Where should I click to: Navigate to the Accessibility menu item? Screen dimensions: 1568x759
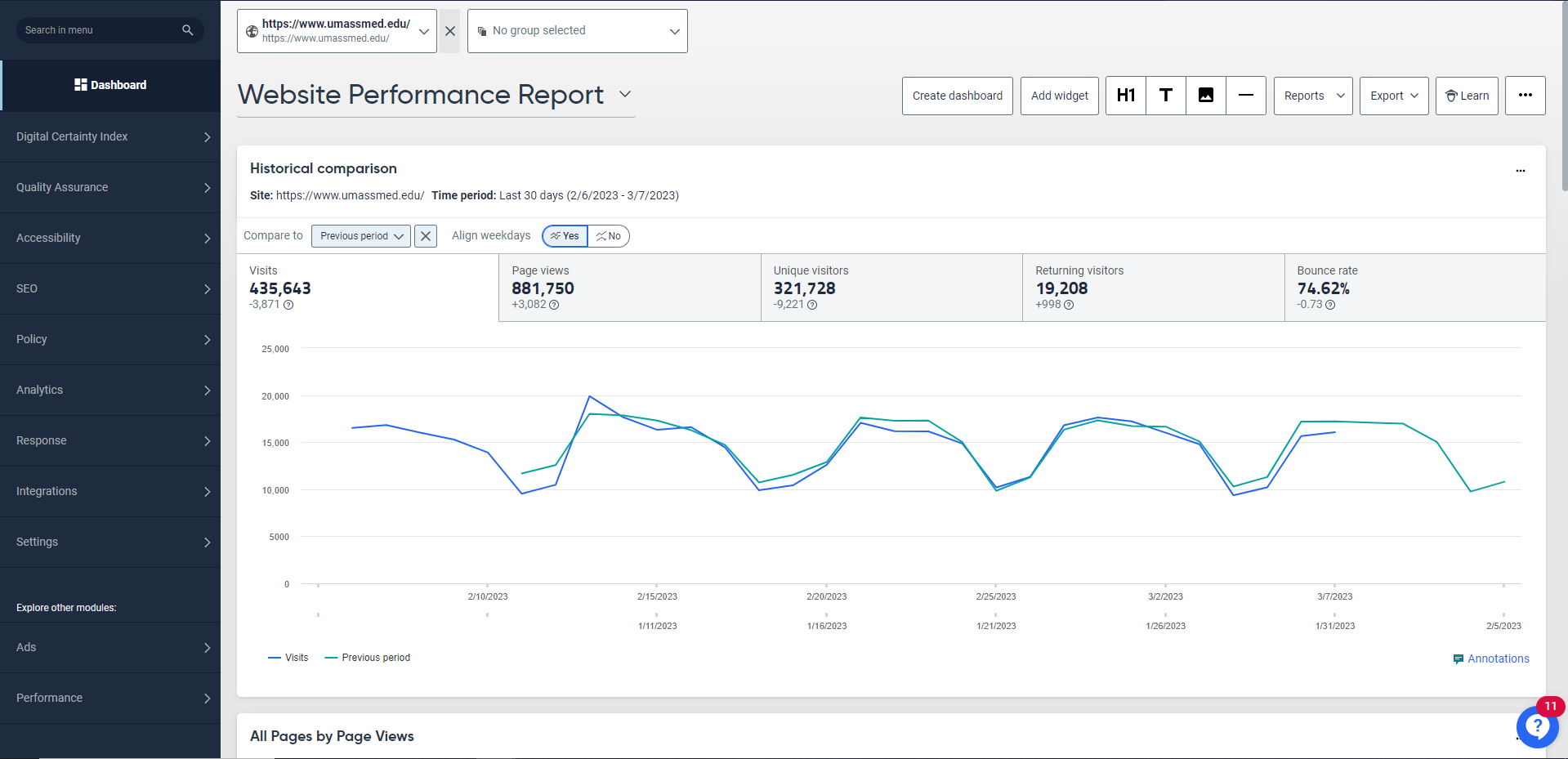click(x=110, y=238)
